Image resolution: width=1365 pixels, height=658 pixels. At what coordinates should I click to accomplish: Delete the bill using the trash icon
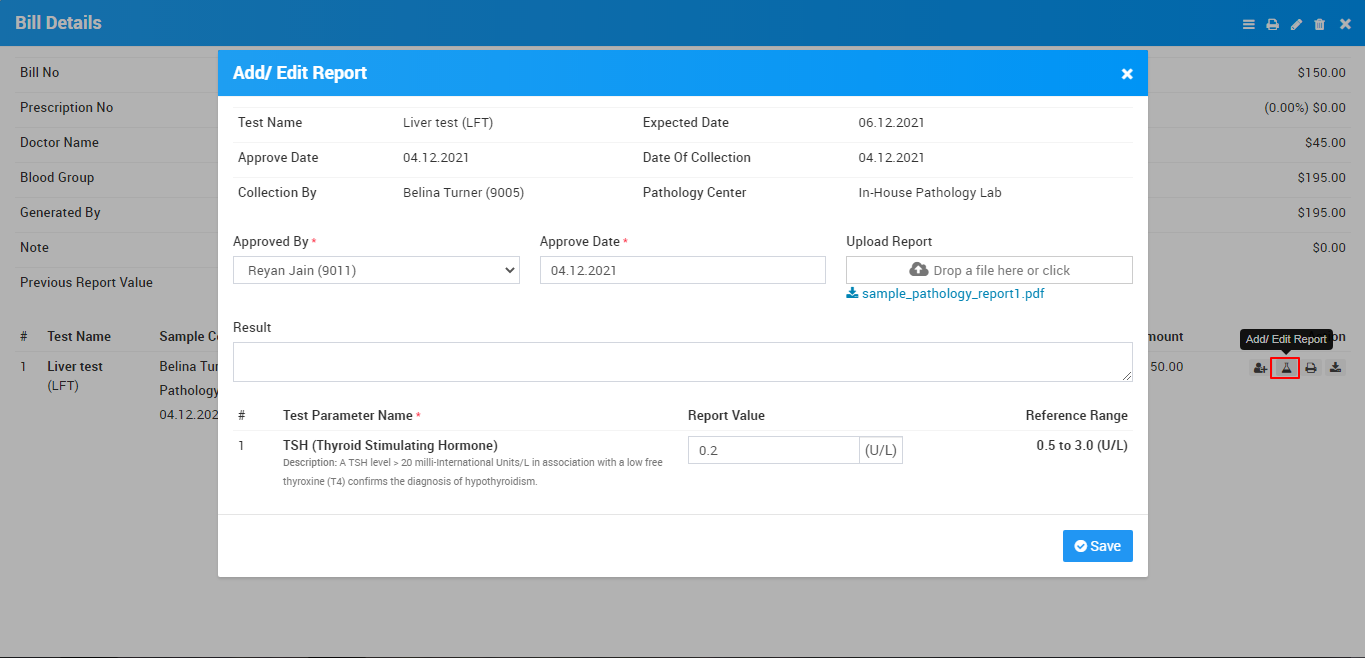1320,24
